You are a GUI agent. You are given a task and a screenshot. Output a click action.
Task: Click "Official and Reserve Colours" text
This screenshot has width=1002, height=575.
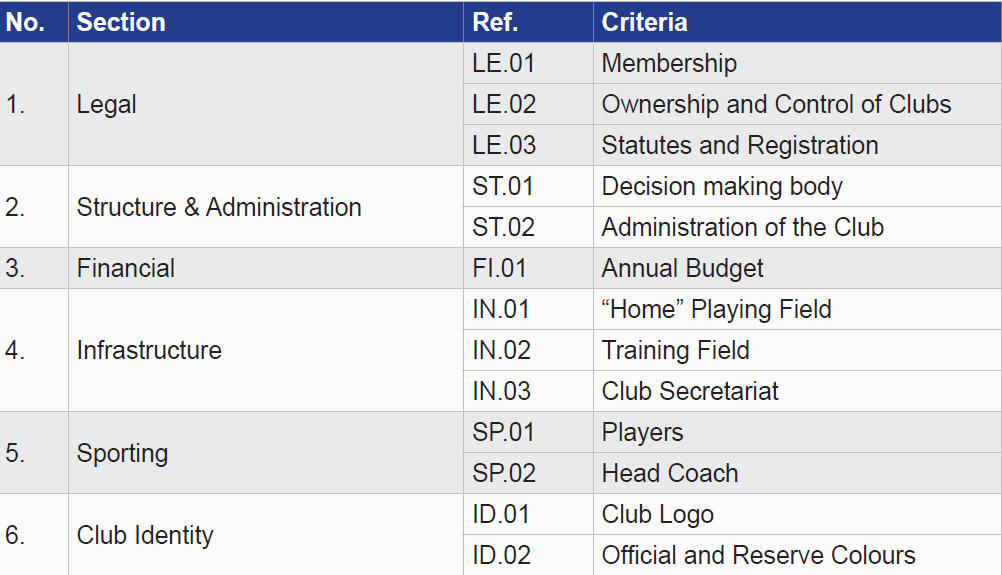point(758,555)
